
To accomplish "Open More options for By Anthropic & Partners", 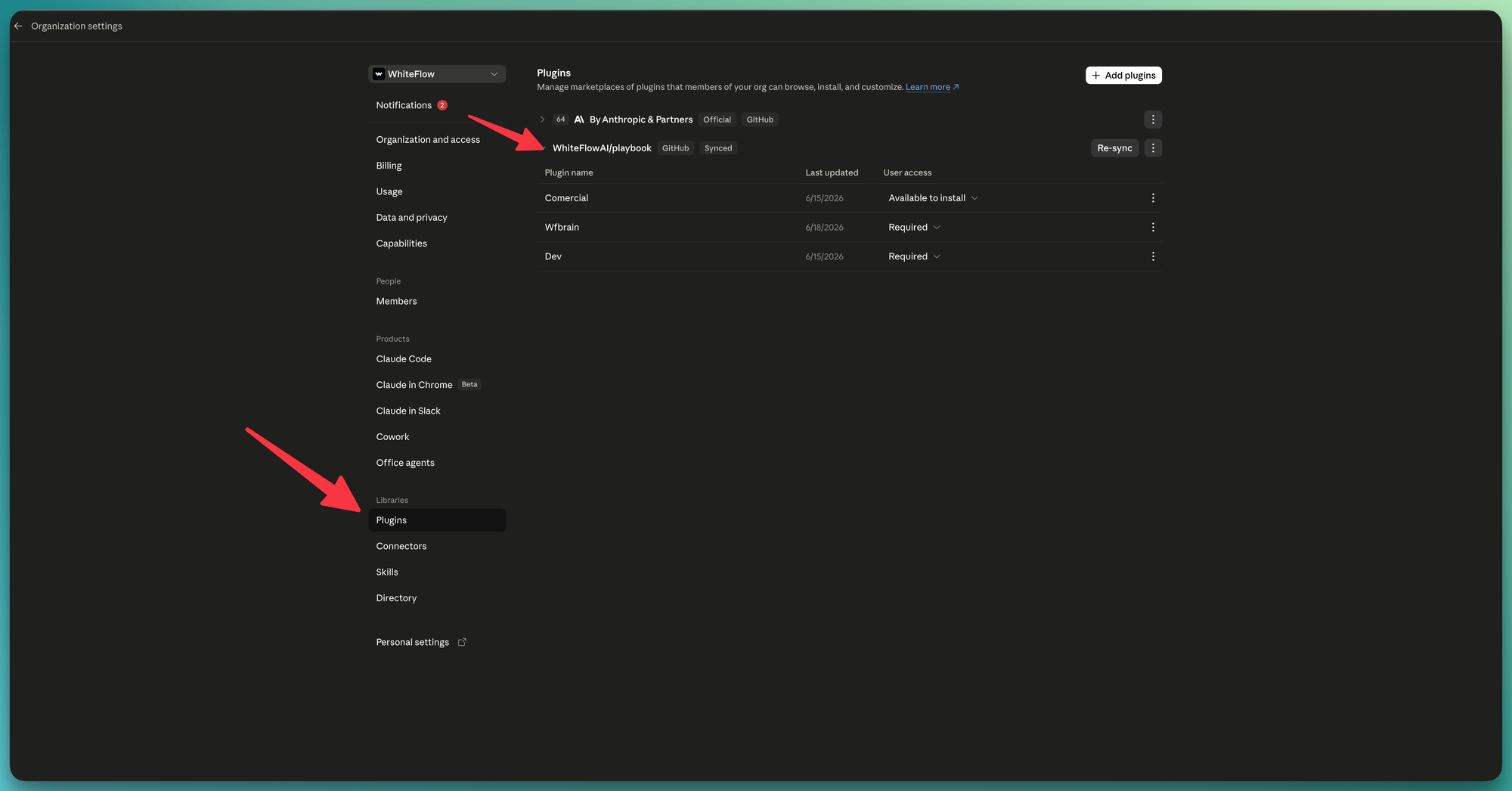I will pos(1153,119).
